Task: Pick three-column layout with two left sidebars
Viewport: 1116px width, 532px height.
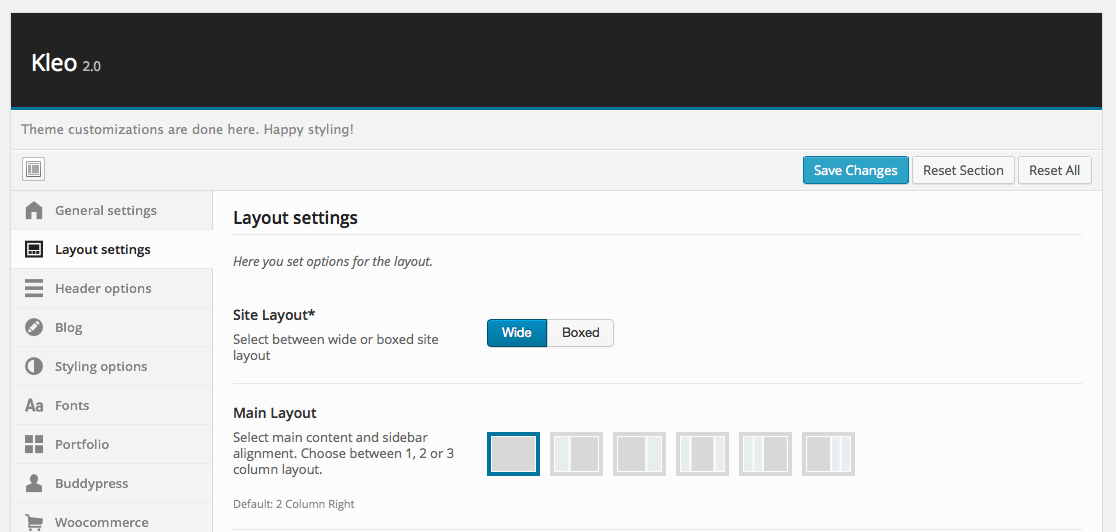Action: (x=765, y=454)
